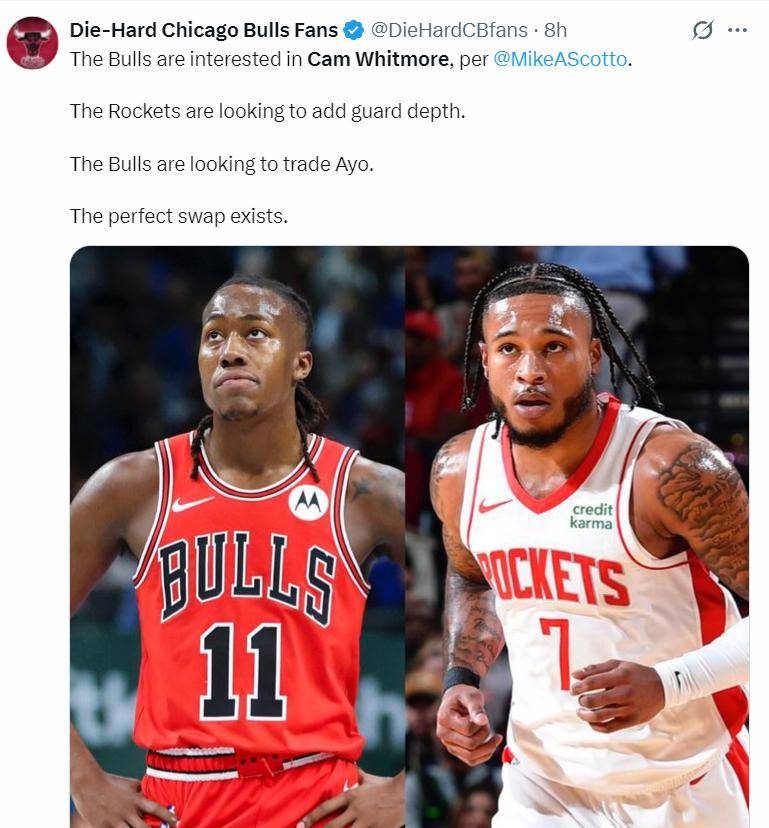Click the number 7 on the Rockets jersey

pos(556,653)
